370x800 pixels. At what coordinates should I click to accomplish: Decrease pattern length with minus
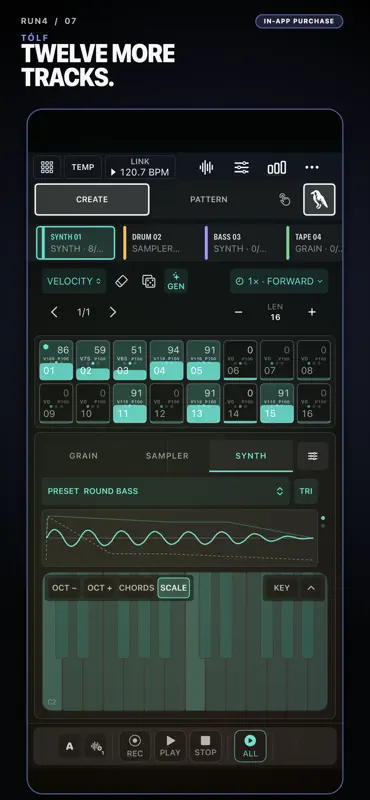pyautogui.click(x=238, y=312)
